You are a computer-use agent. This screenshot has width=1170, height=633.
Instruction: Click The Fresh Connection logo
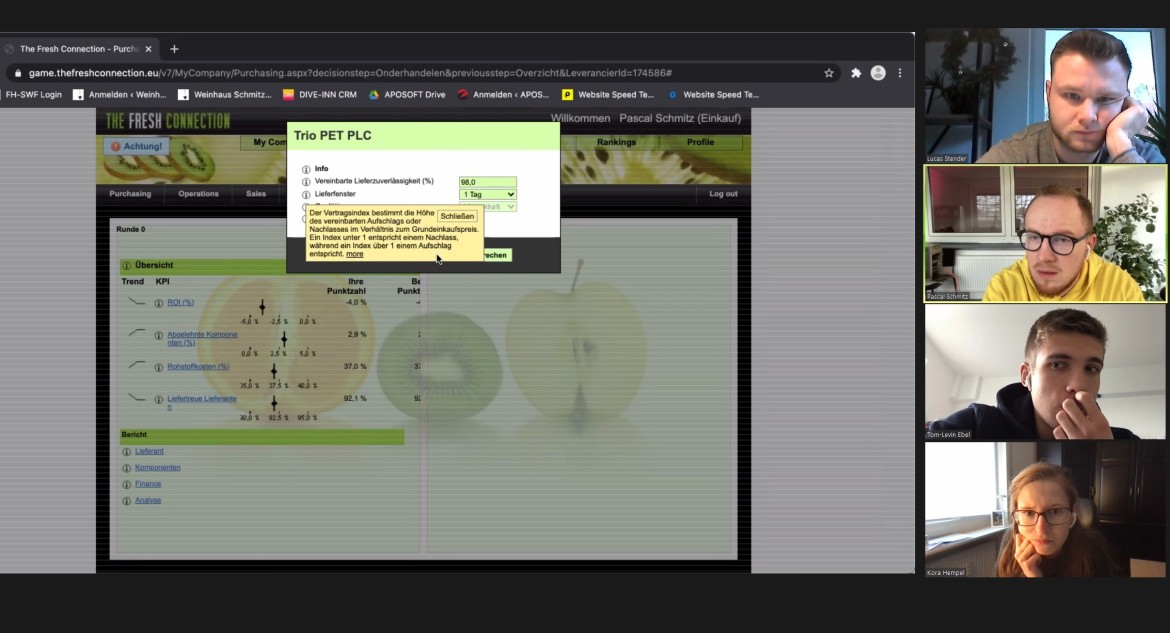[168, 122]
